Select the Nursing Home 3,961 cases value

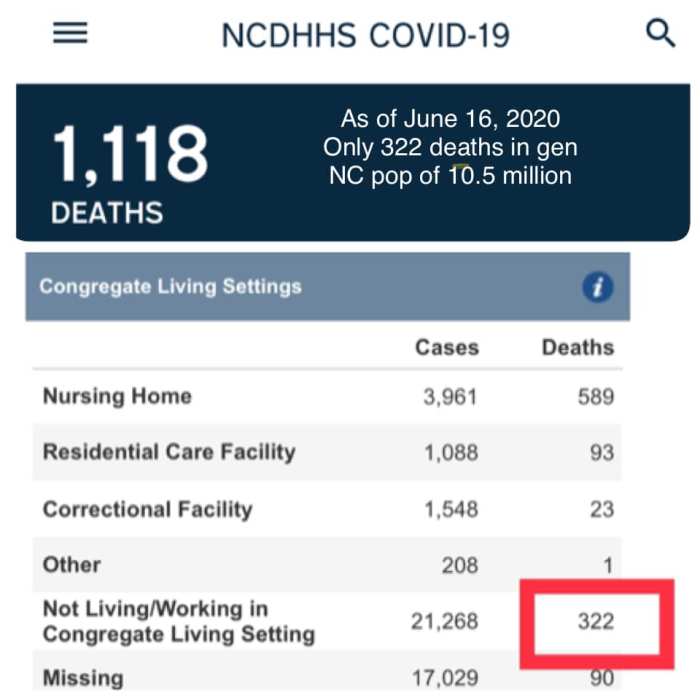coord(449,397)
